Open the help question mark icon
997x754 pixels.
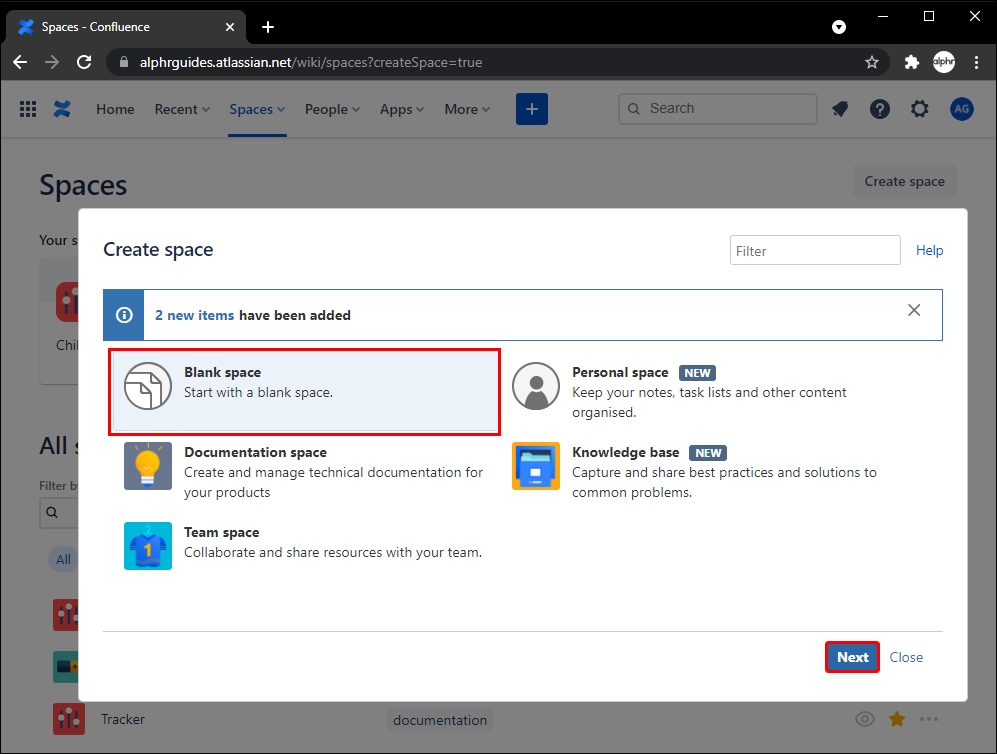click(880, 109)
